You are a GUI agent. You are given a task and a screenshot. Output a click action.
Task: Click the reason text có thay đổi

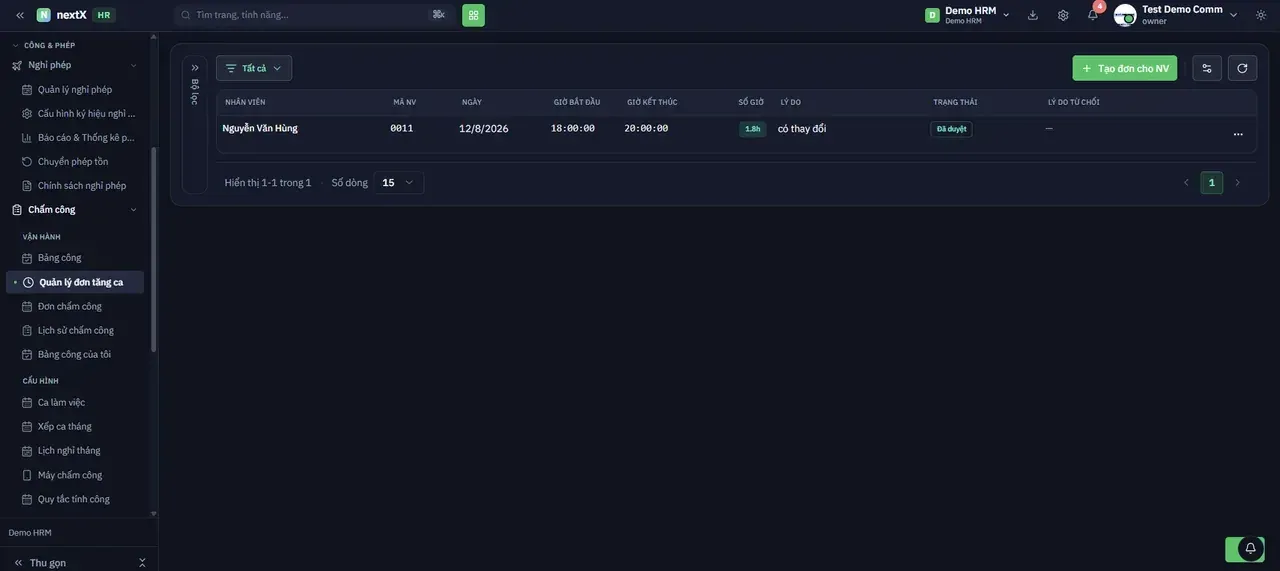point(802,129)
